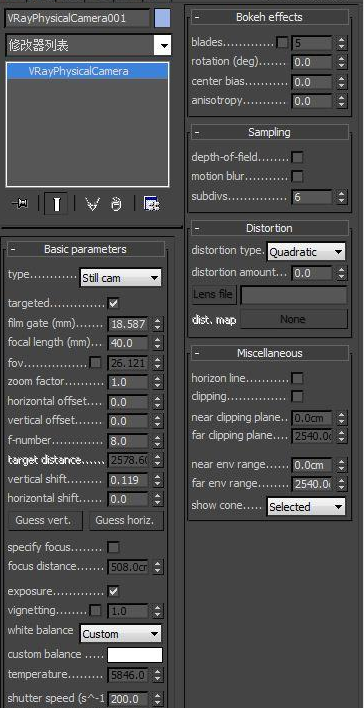This screenshot has width=364, height=708.
Task: Click the temperature spinner arrows
Action: coord(157,675)
